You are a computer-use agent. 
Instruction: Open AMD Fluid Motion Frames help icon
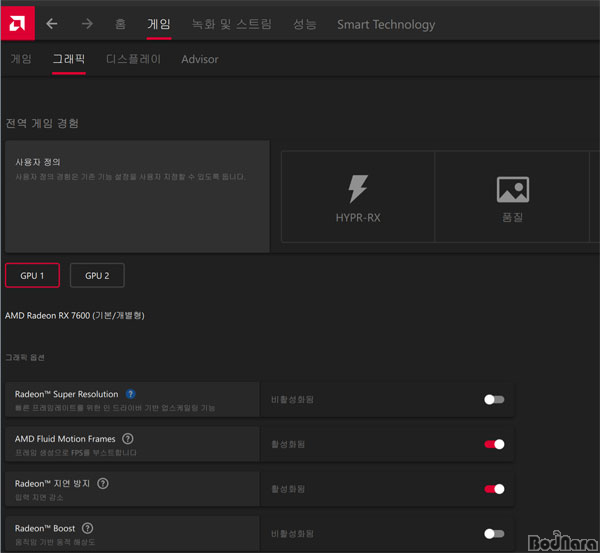pyautogui.click(x=128, y=439)
